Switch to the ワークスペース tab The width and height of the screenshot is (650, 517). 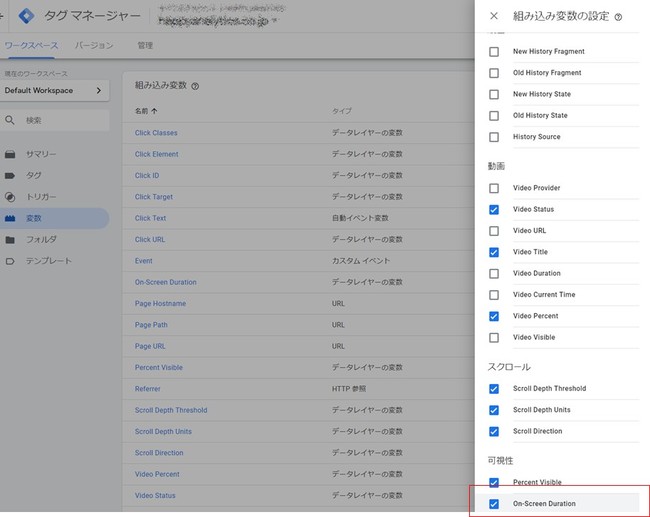tap(31, 45)
